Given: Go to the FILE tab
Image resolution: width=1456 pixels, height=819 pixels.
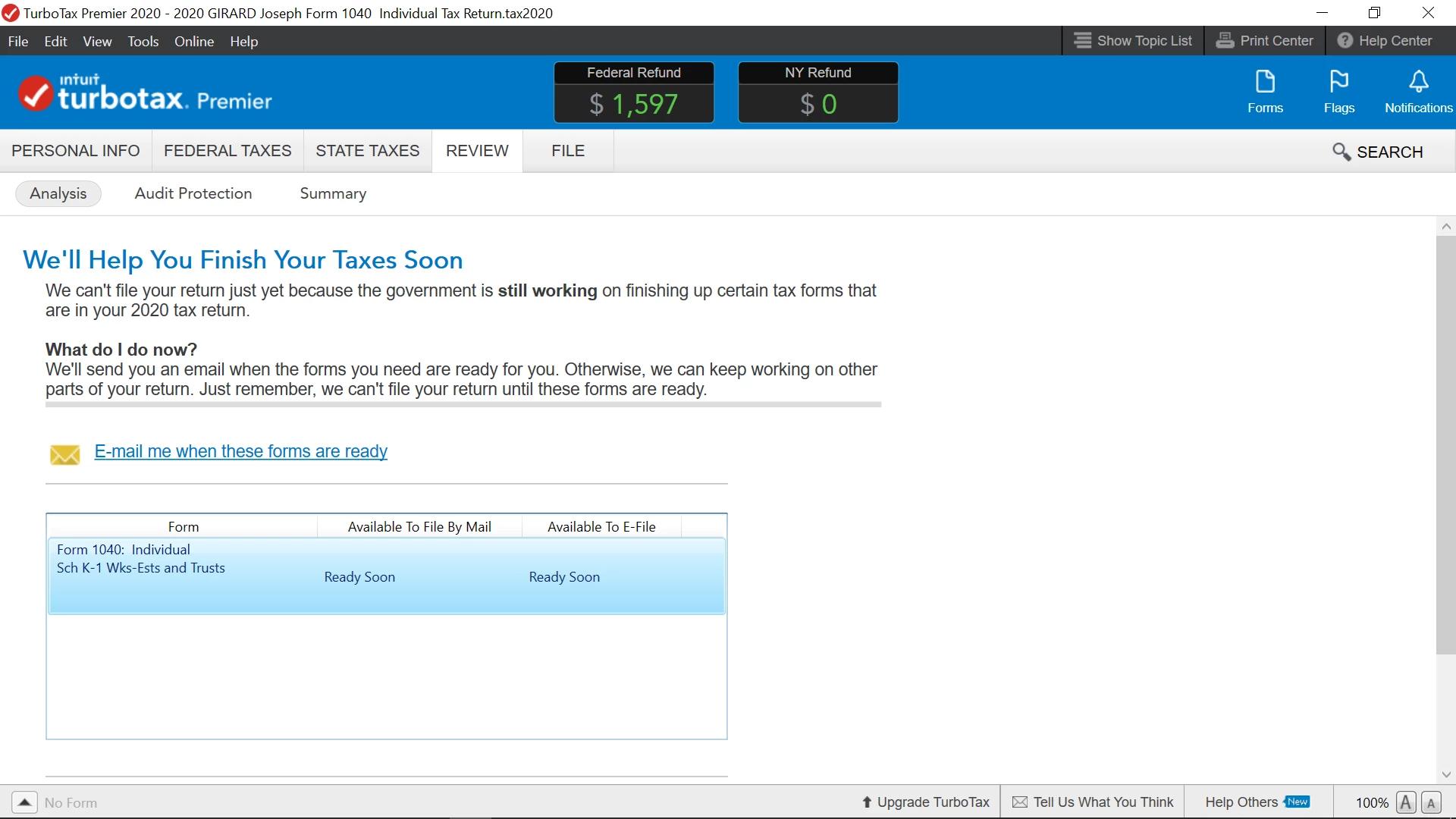Looking at the screenshot, I should (x=568, y=151).
